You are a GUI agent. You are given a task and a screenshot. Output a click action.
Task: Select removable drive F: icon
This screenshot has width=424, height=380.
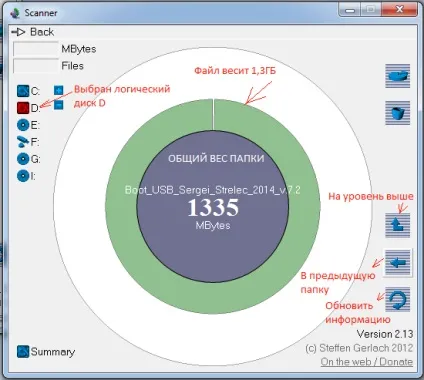click(23, 142)
